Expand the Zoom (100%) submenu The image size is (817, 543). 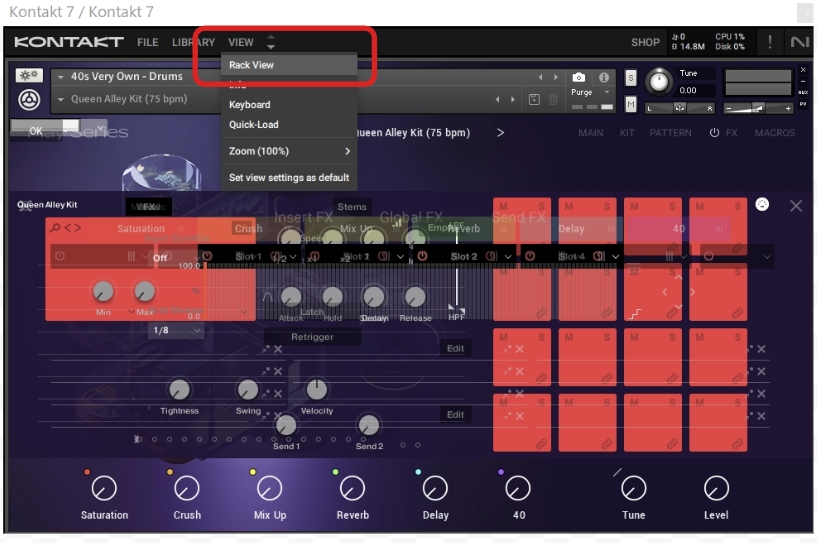point(289,151)
